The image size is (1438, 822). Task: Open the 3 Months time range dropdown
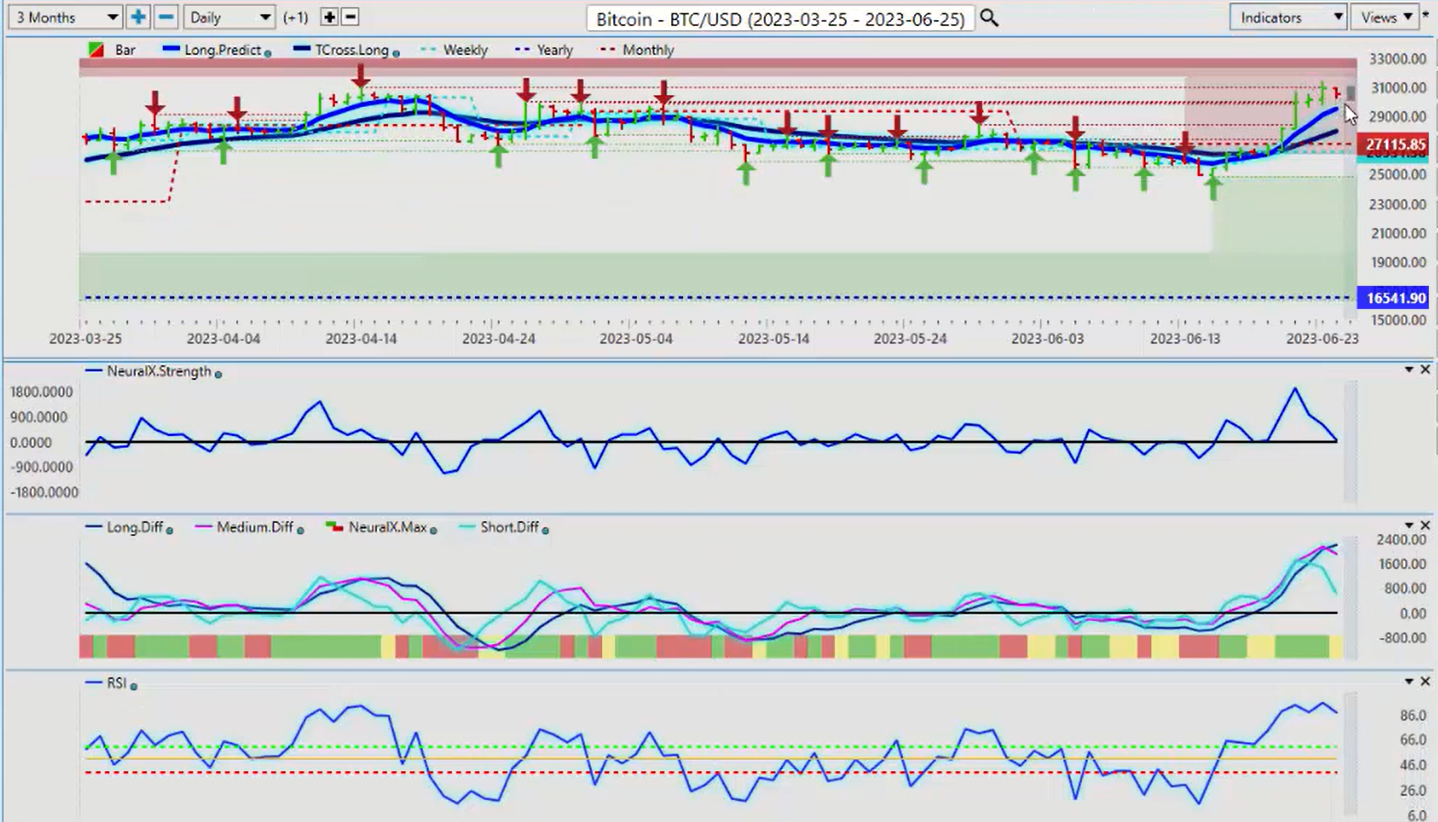65,17
